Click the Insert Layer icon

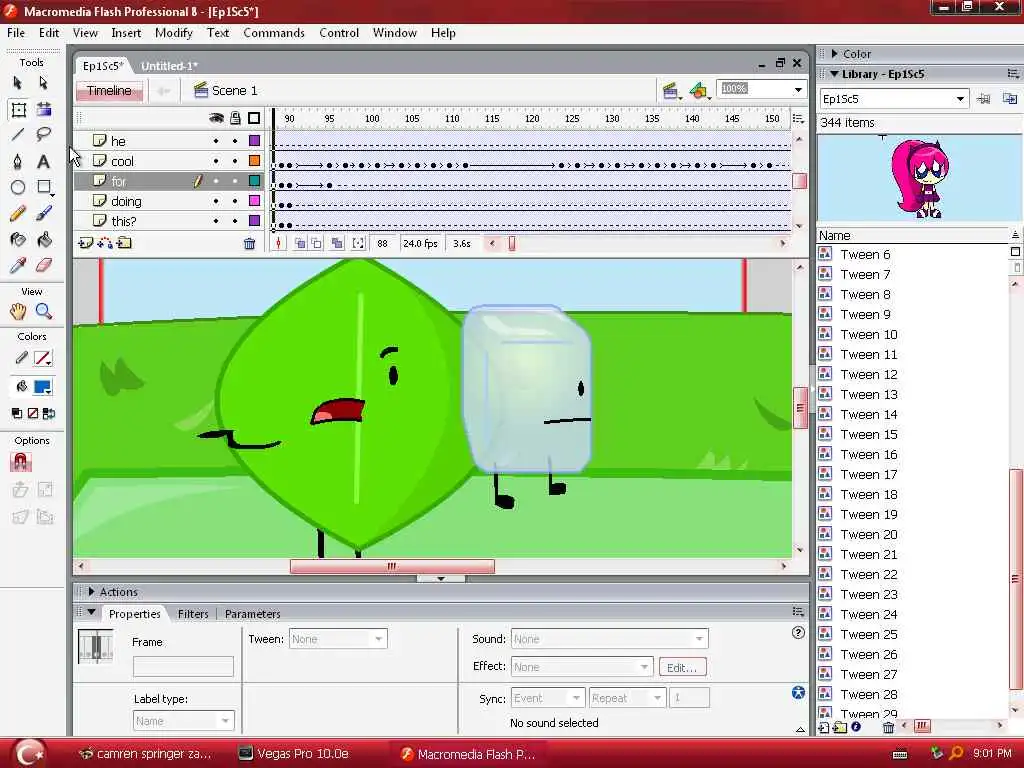[86, 243]
